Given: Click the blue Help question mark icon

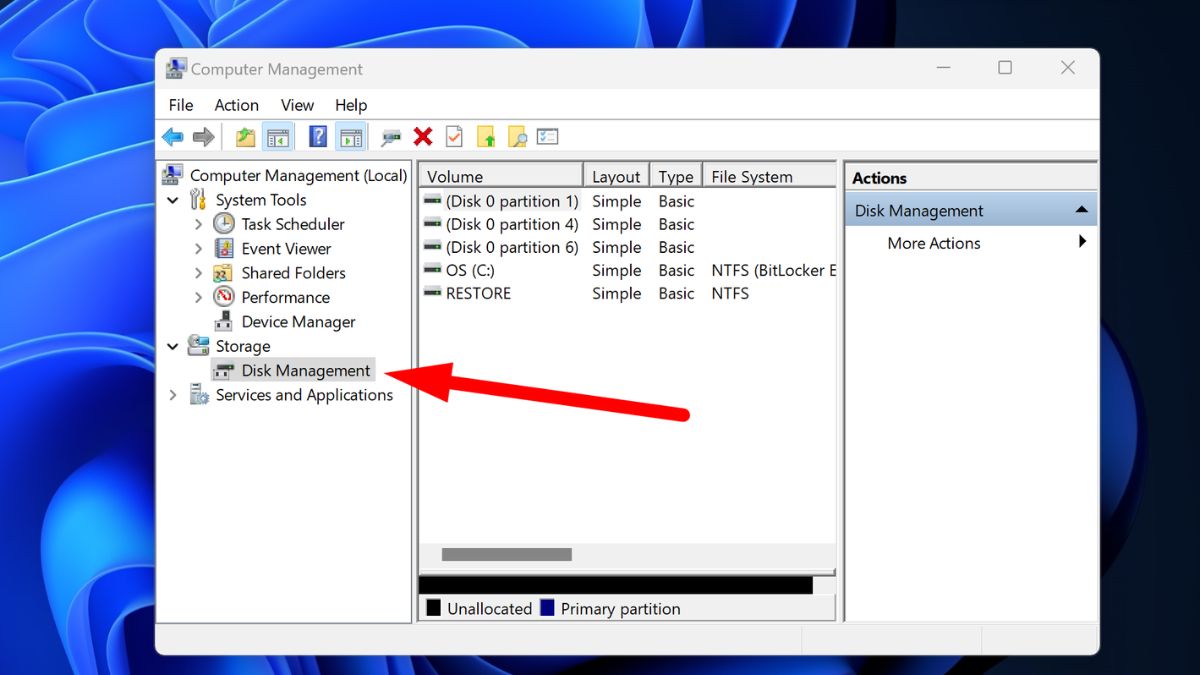Looking at the screenshot, I should pos(318,137).
